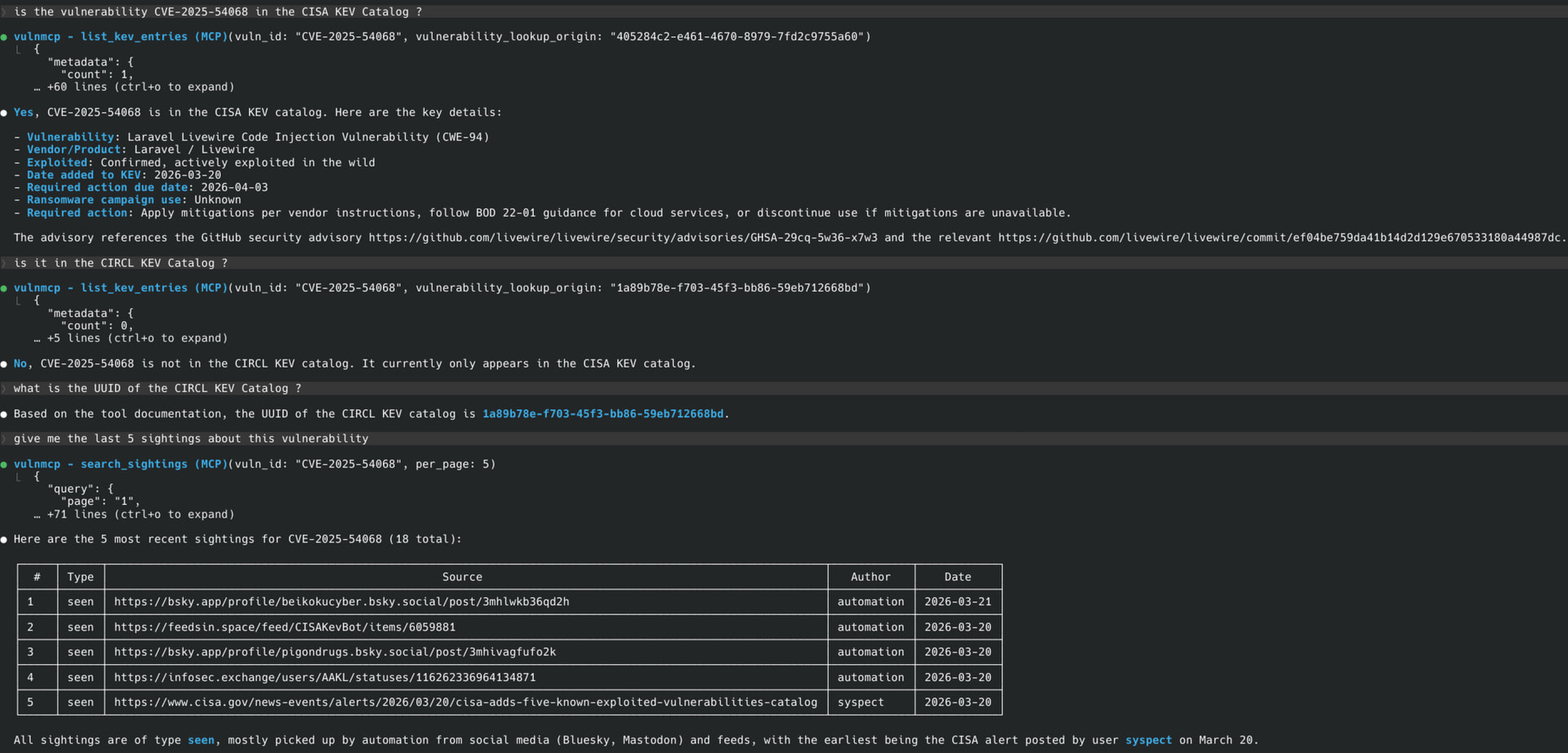Click prompt chevron before 'give me the last 5 sightings'
Screen dimensions: 1568x753
[x=3, y=439]
